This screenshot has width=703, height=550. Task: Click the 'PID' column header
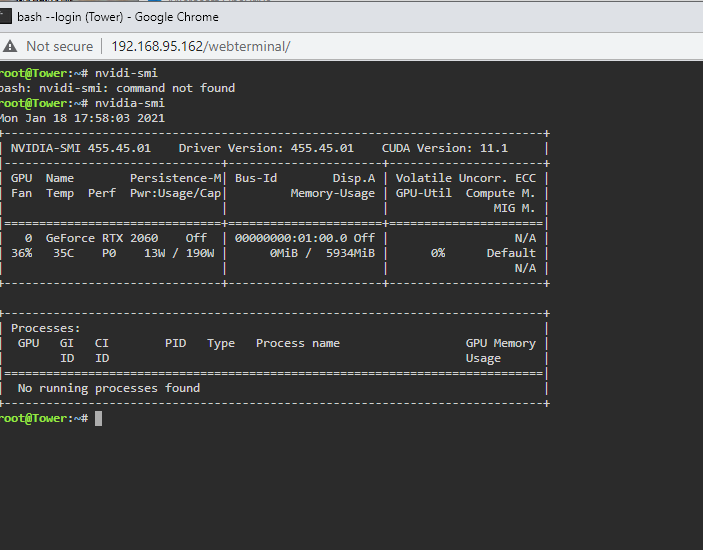175,343
